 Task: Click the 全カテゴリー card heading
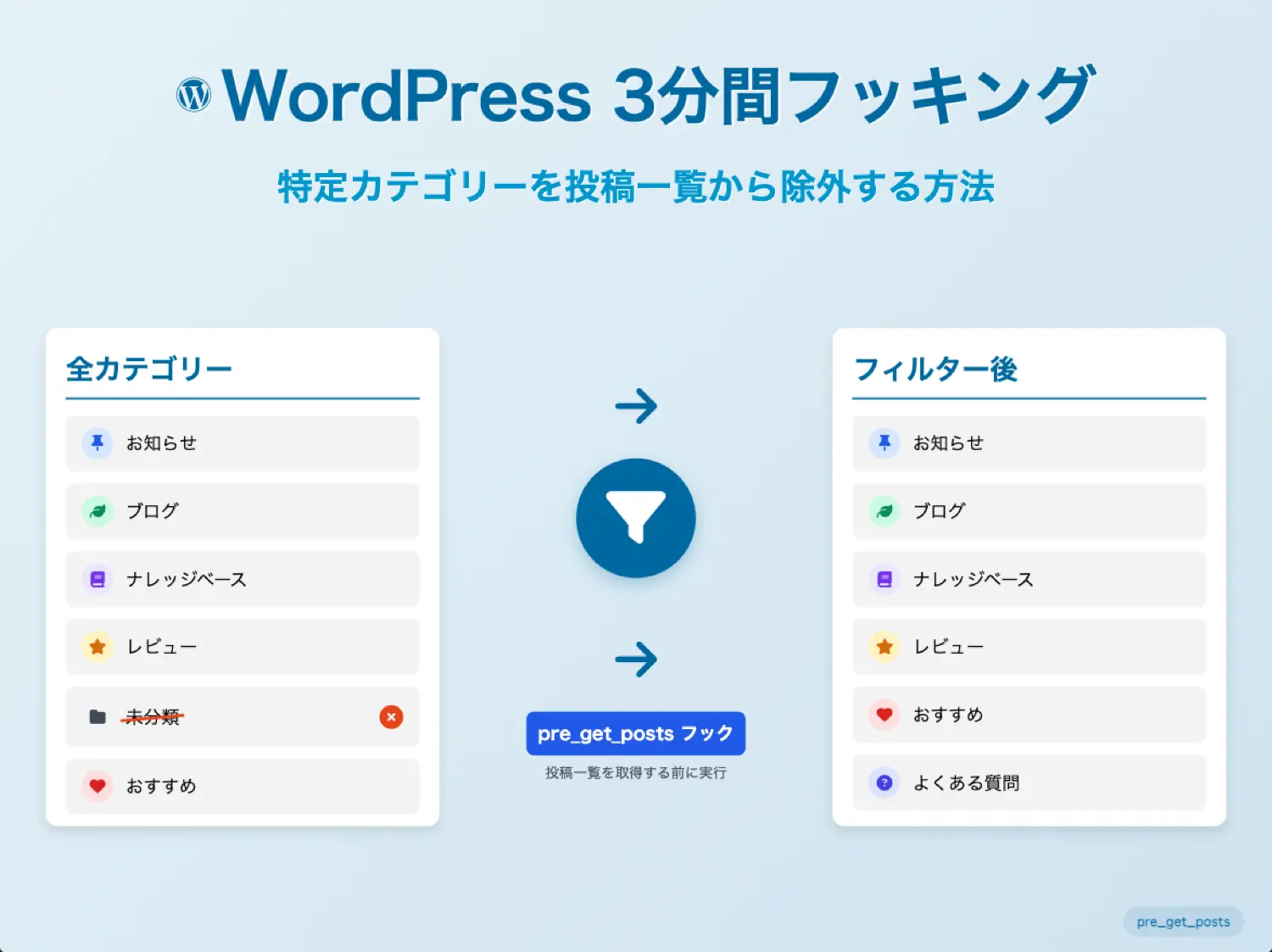149,369
